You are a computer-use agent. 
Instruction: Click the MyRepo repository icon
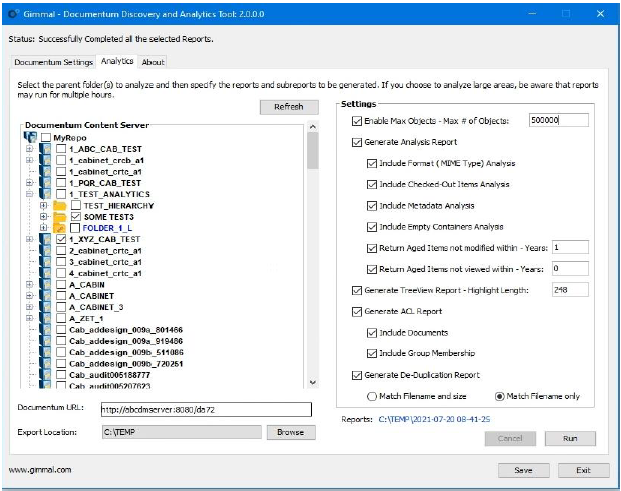click(28, 137)
